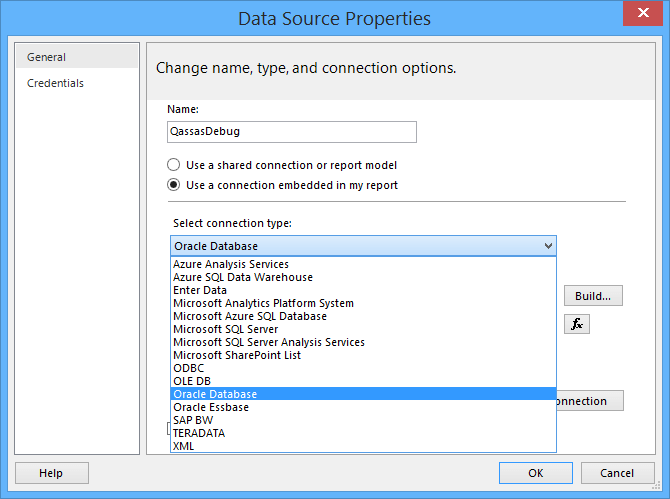Choose Microsoft SQL Server connection type
Image resolution: width=670 pixels, height=499 pixels.
(x=364, y=329)
